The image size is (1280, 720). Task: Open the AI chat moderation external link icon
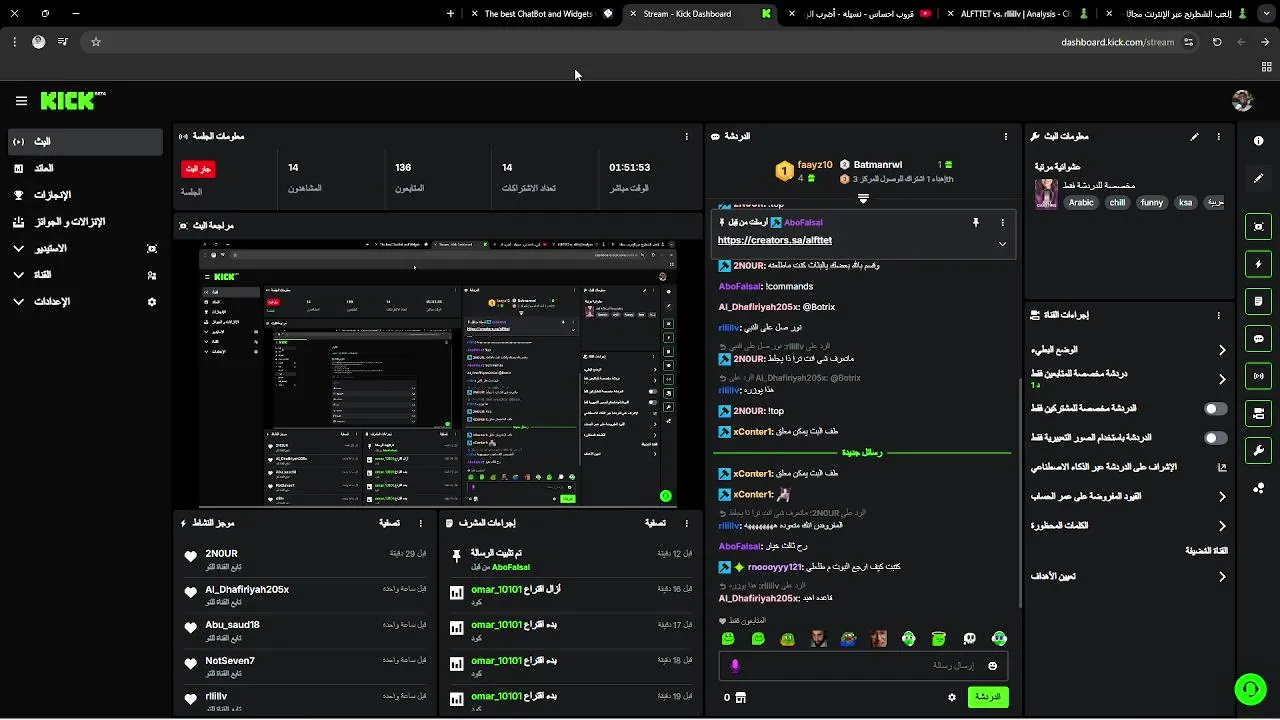(x=1222, y=467)
